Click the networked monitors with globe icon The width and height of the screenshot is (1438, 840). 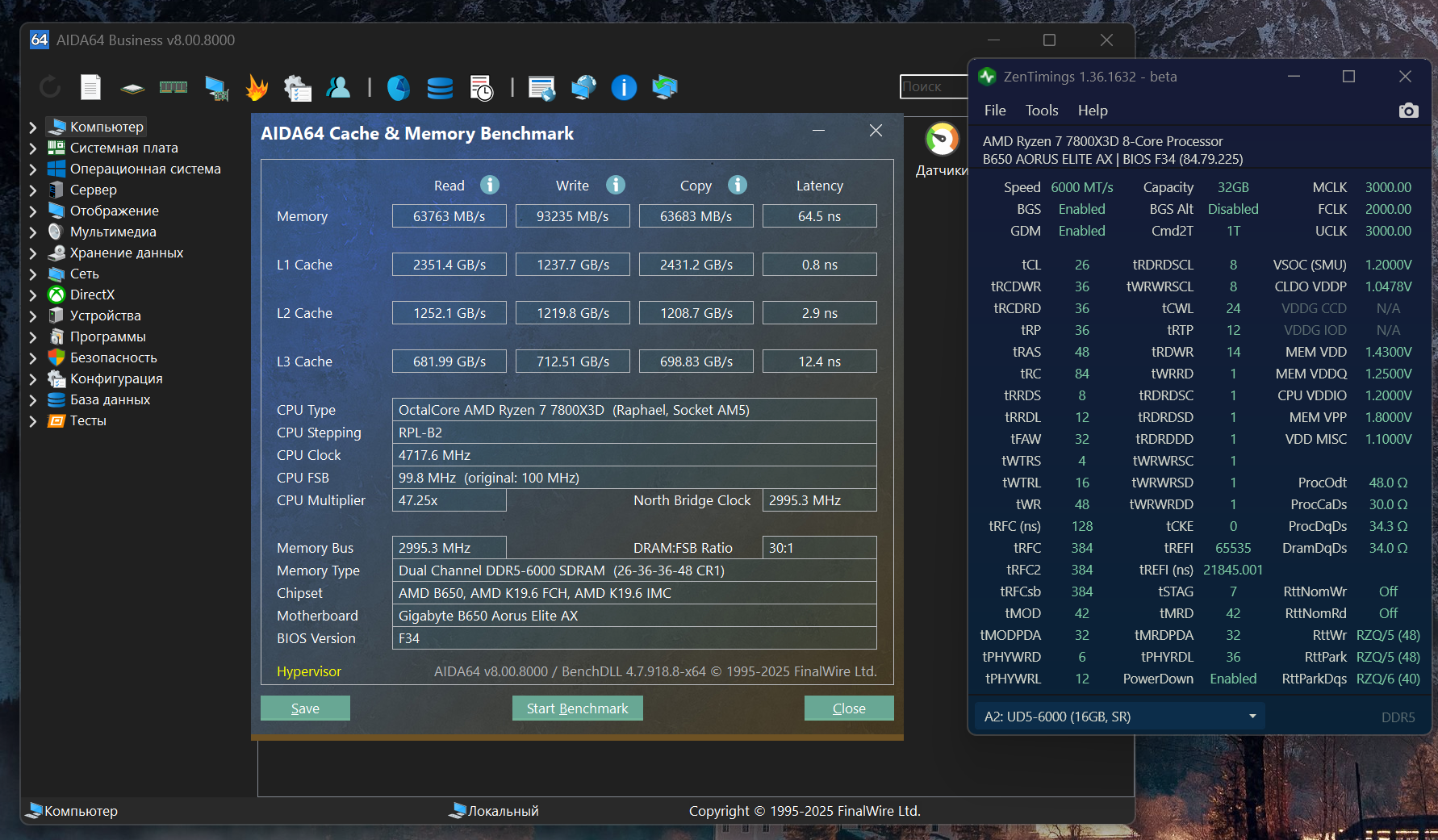[x=583, y=87]
